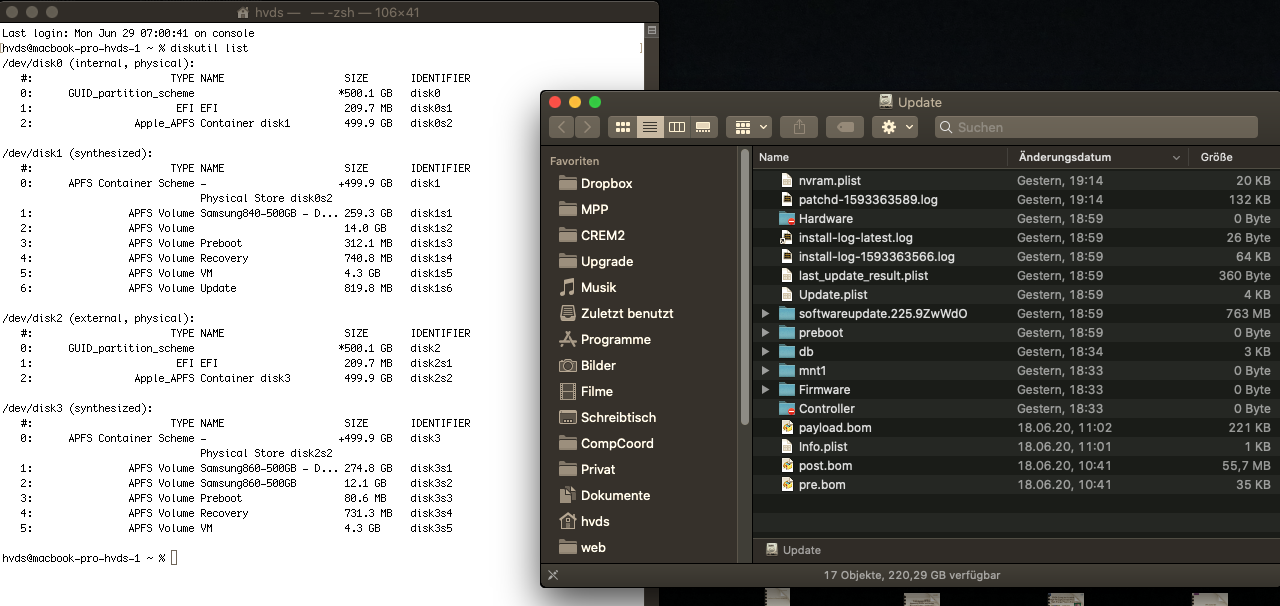Open the Action gear menu
The height and width of the screenshot is (606, 1280).
pyautogui.click(x=895, y=127)
